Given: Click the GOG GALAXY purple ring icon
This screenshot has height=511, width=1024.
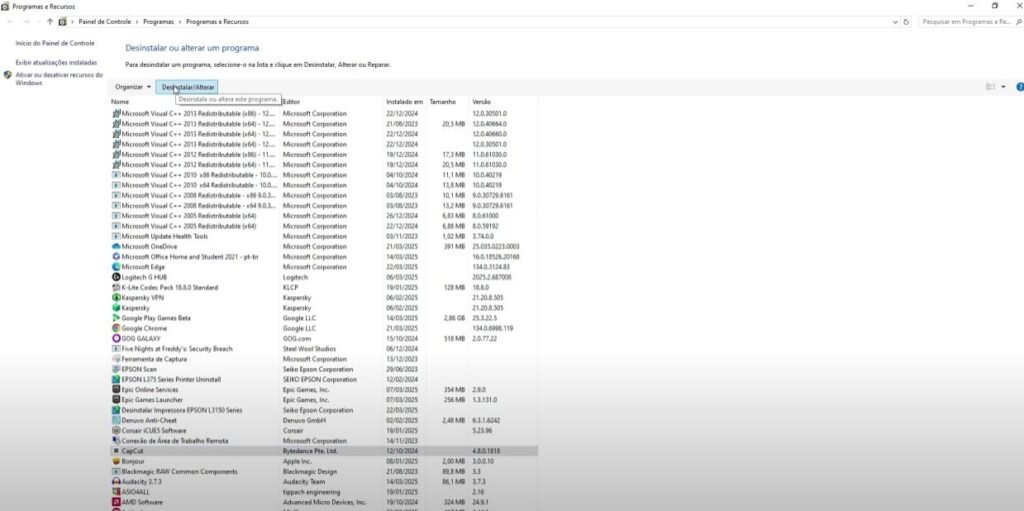Looking at the screenshot, I should click(x=116, y=338).
